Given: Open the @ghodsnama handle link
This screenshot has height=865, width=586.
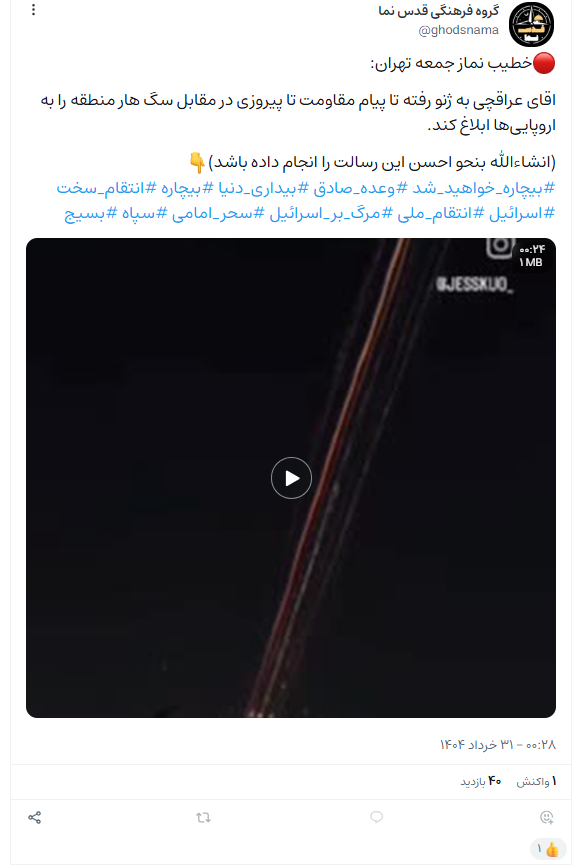Looking at the screenshot, I should (x=459, y=30).
